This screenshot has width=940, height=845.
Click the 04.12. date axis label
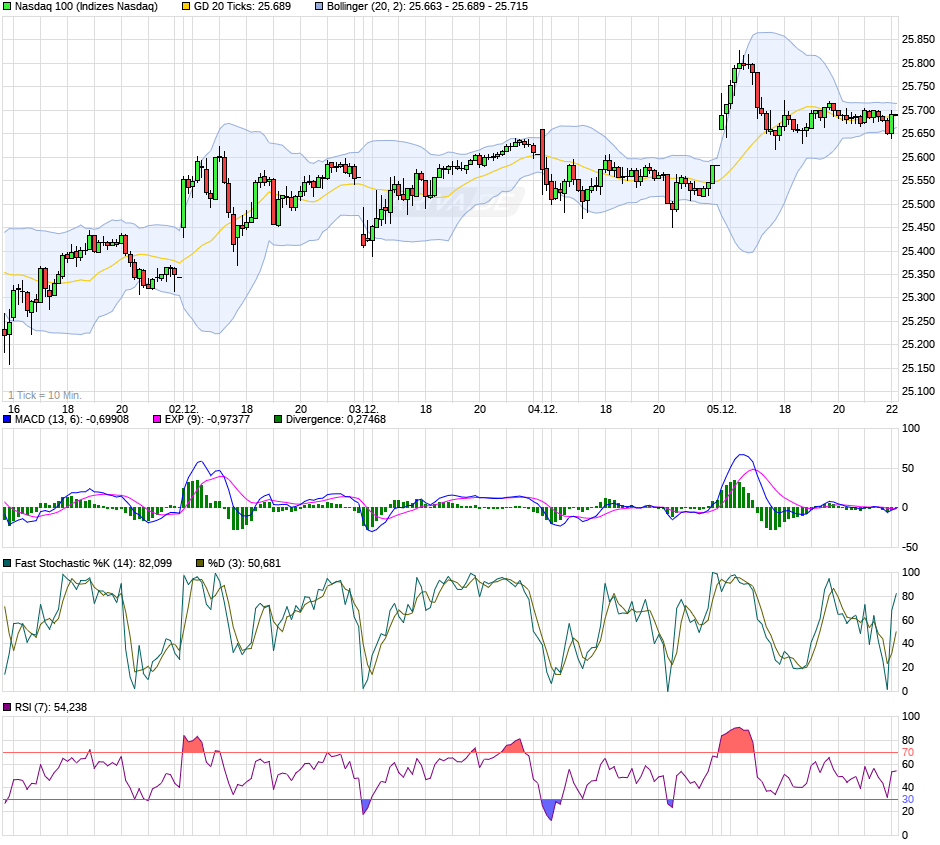point(543,409)
